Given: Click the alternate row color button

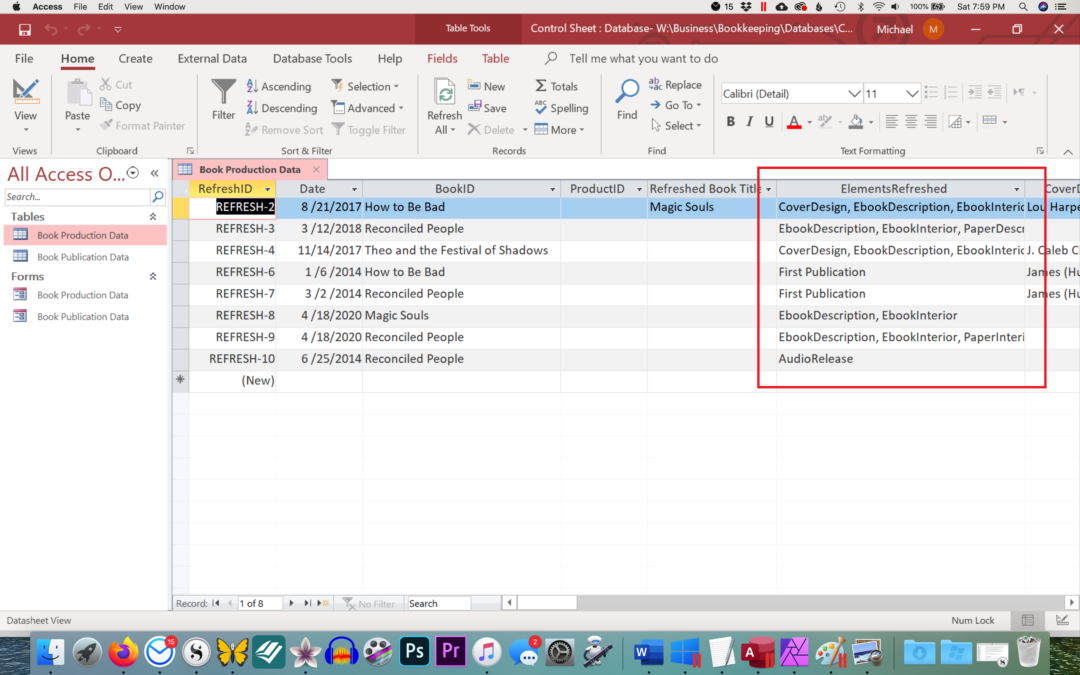Looking at the screenshot, I should pyautogui.click(x=990, y=121).
